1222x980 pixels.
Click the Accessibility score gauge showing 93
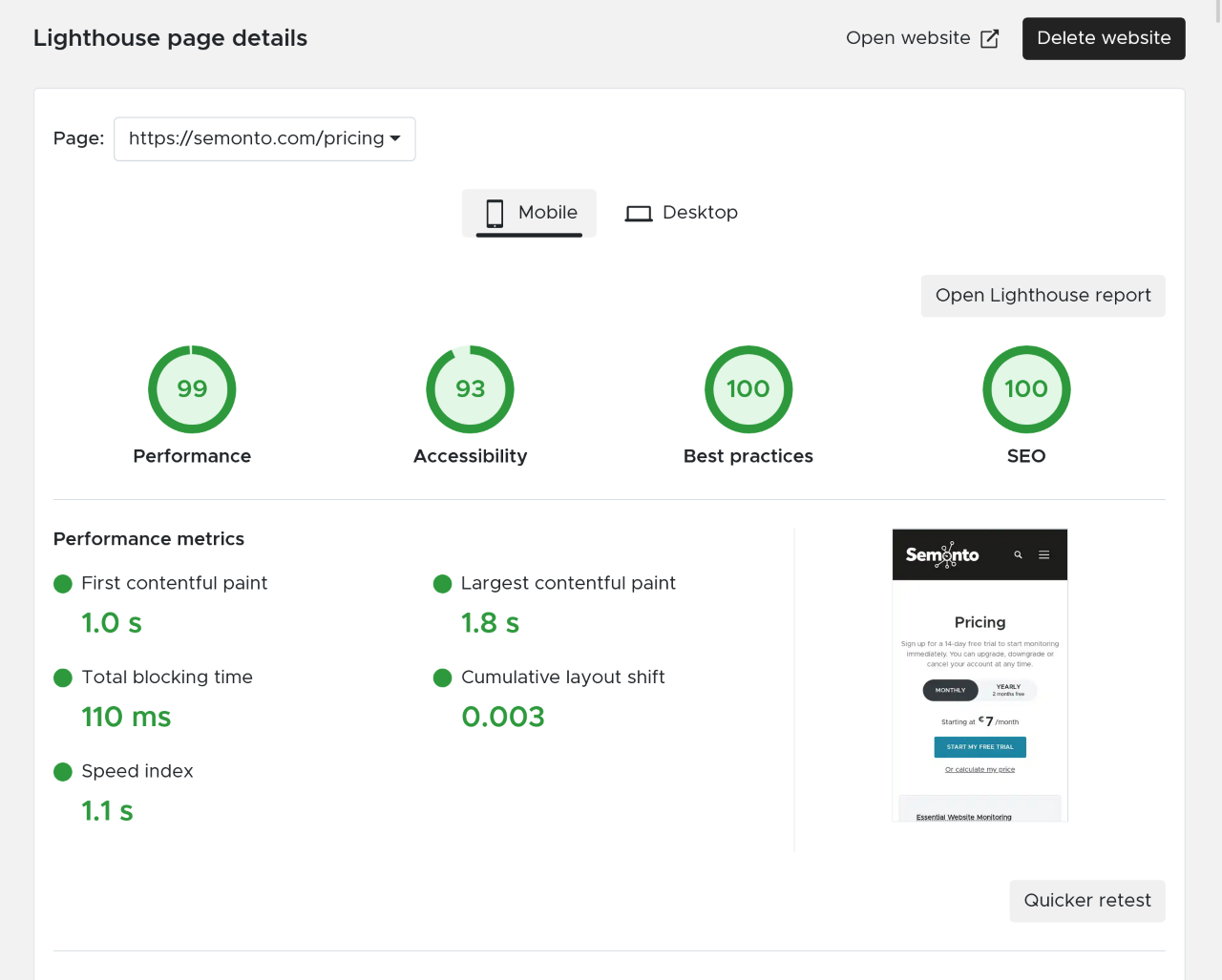(x=470, y=389)
